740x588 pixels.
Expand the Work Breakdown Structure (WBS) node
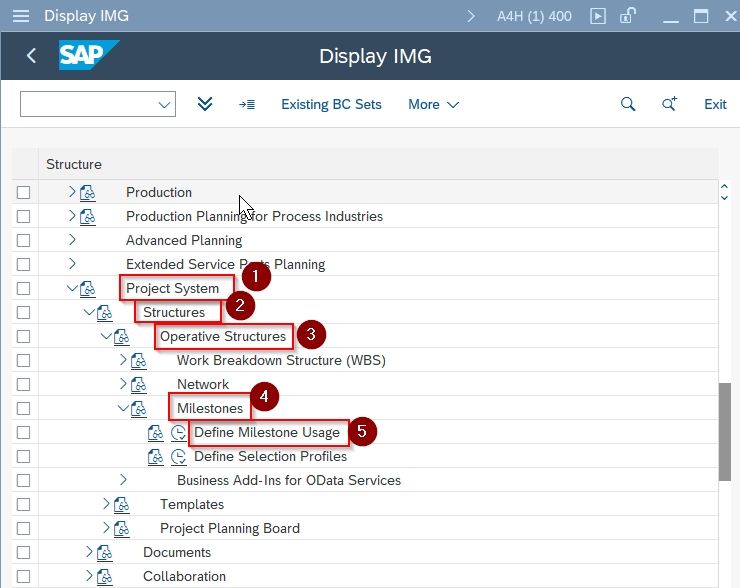(x=123, y=360)
